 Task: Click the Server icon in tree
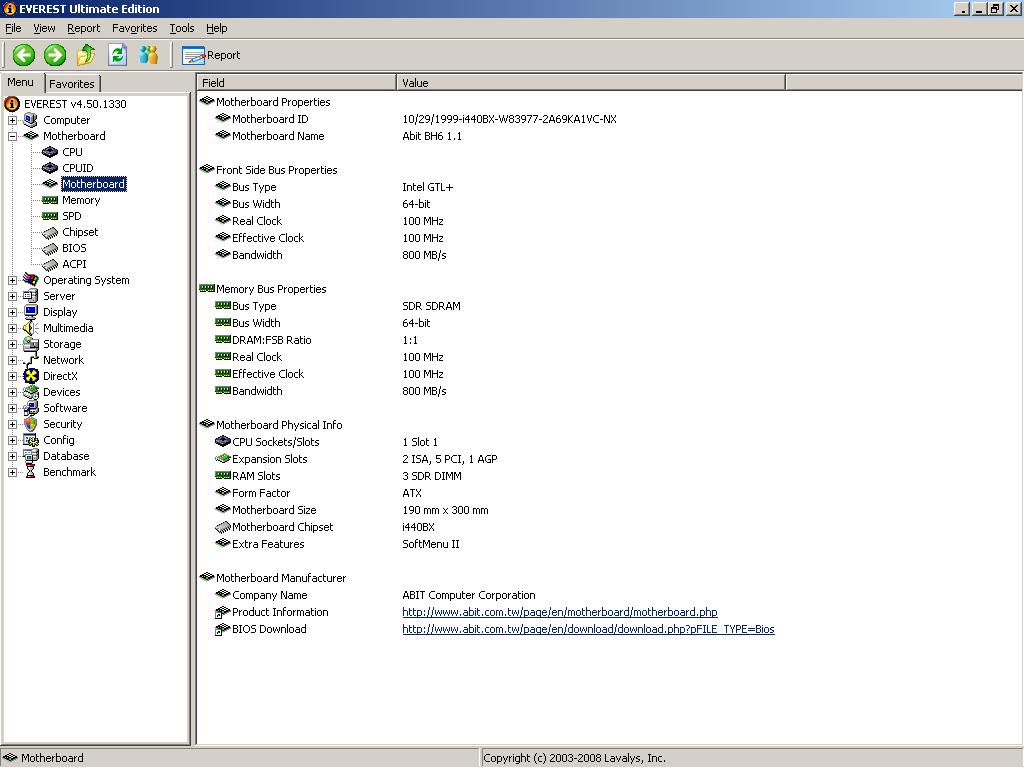[31, 296]
